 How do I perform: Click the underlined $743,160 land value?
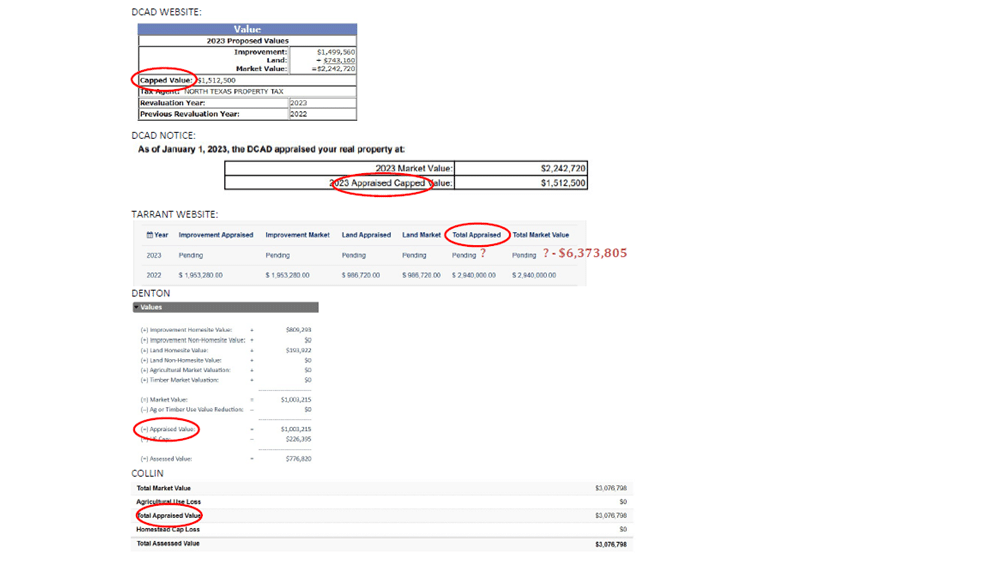click(339, 60)
